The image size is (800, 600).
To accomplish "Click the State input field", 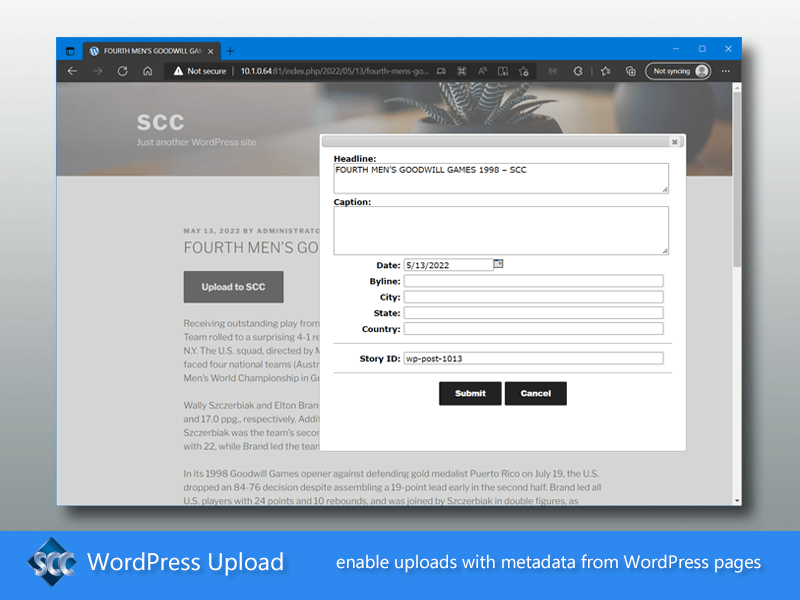I will pyautogui.click(x=534, y=313).
